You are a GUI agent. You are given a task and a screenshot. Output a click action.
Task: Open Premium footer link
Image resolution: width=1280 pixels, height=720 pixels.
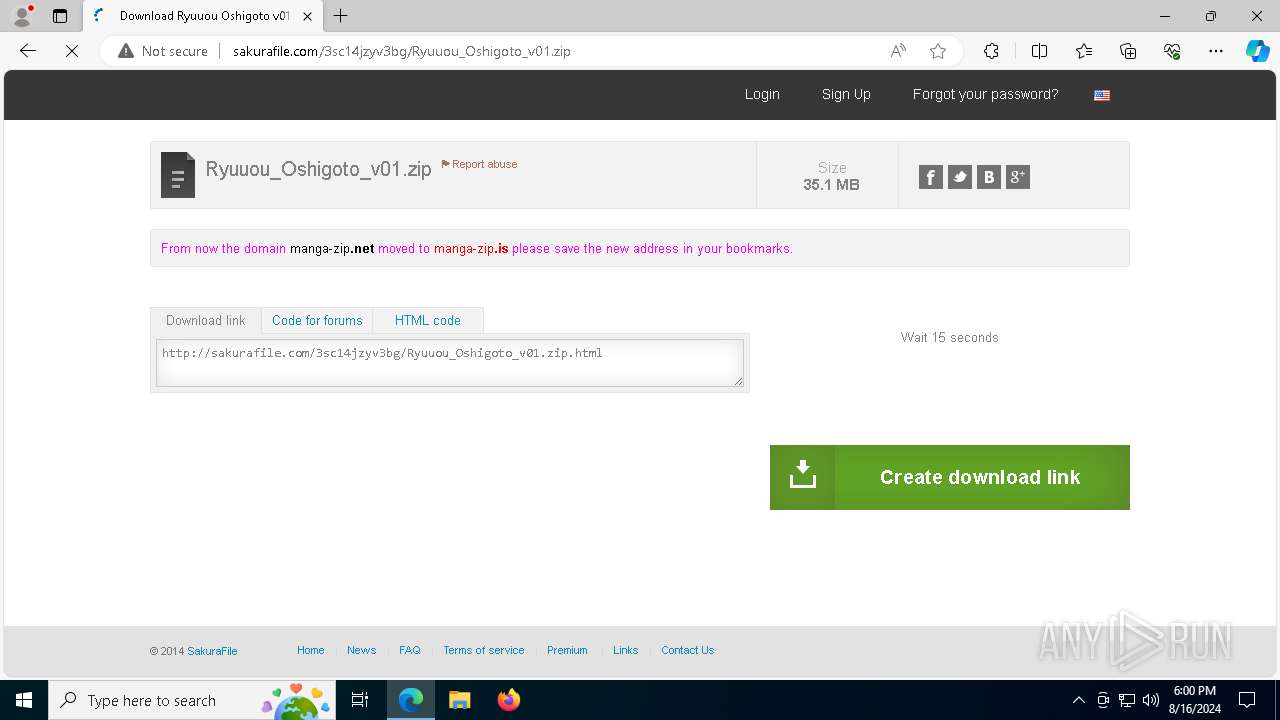567,650
